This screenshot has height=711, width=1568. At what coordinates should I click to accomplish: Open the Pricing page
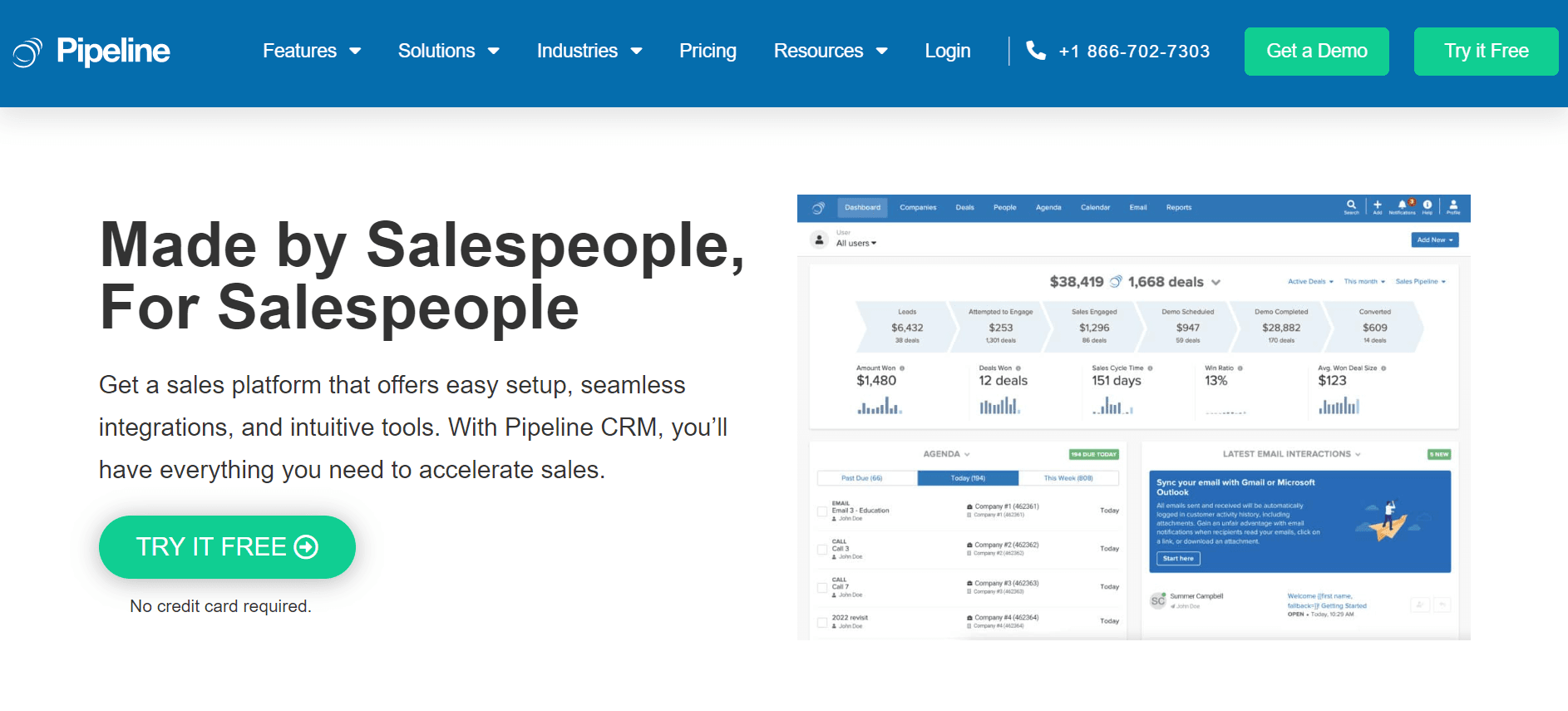(x=708, y=51)
